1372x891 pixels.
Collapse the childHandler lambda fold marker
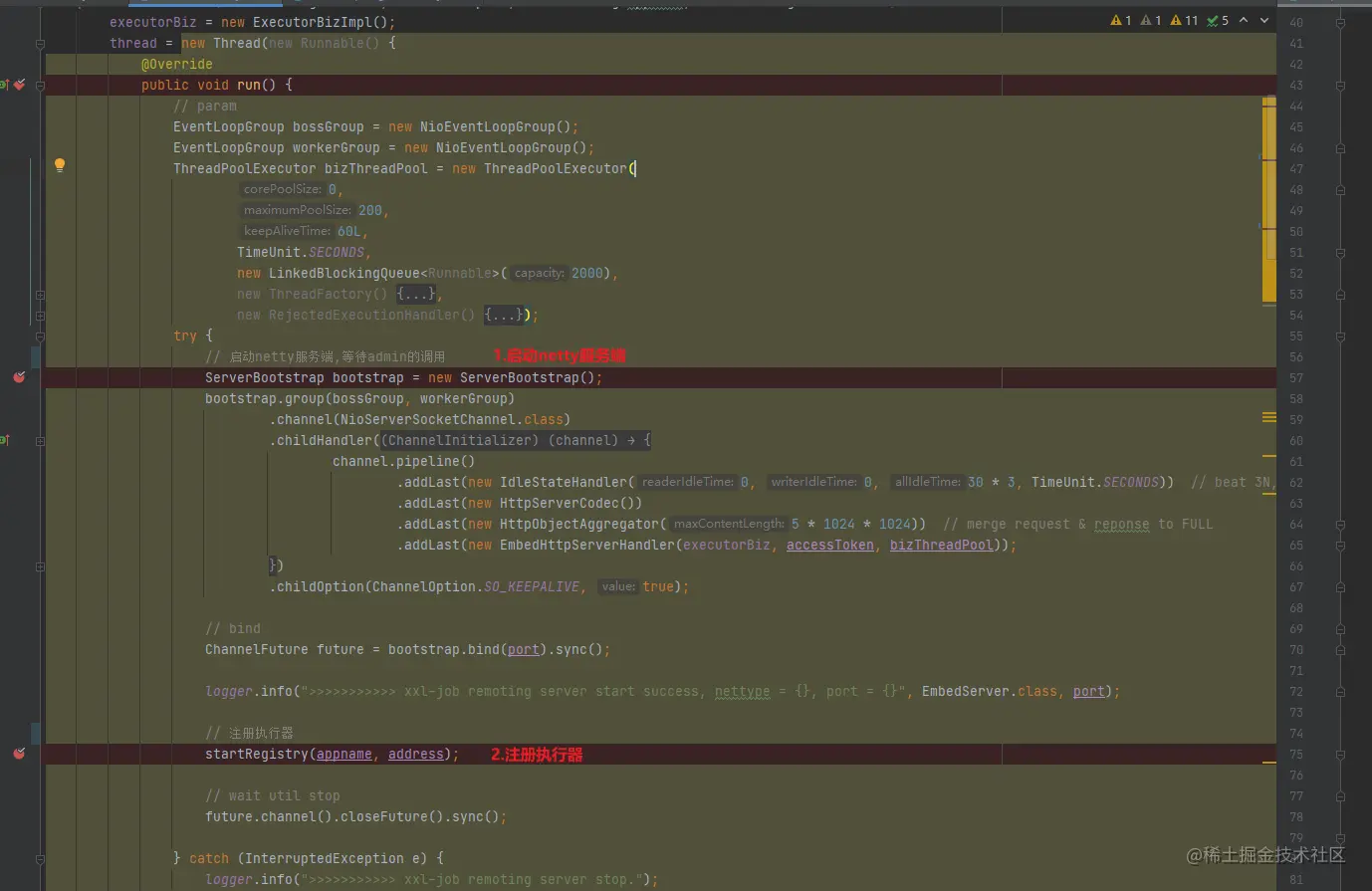(40, 441)
